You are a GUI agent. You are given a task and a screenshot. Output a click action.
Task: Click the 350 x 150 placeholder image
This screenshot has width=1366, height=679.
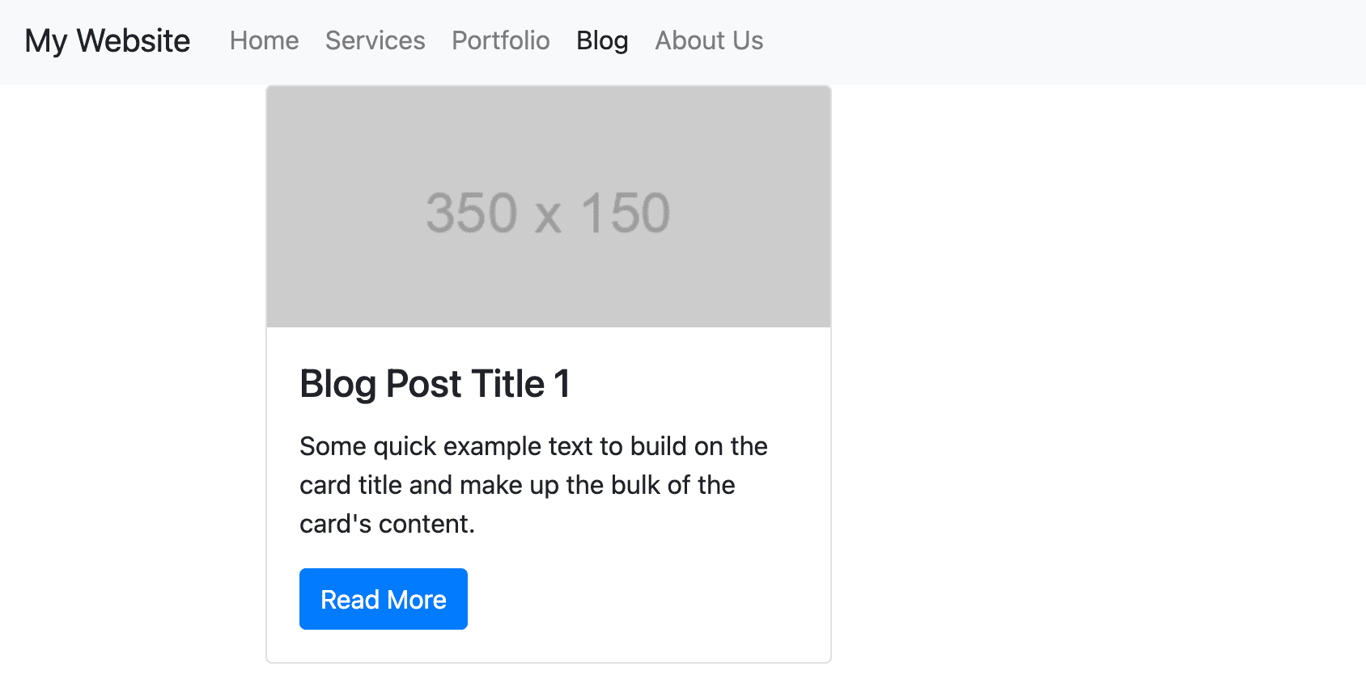[x=548, y=206]
